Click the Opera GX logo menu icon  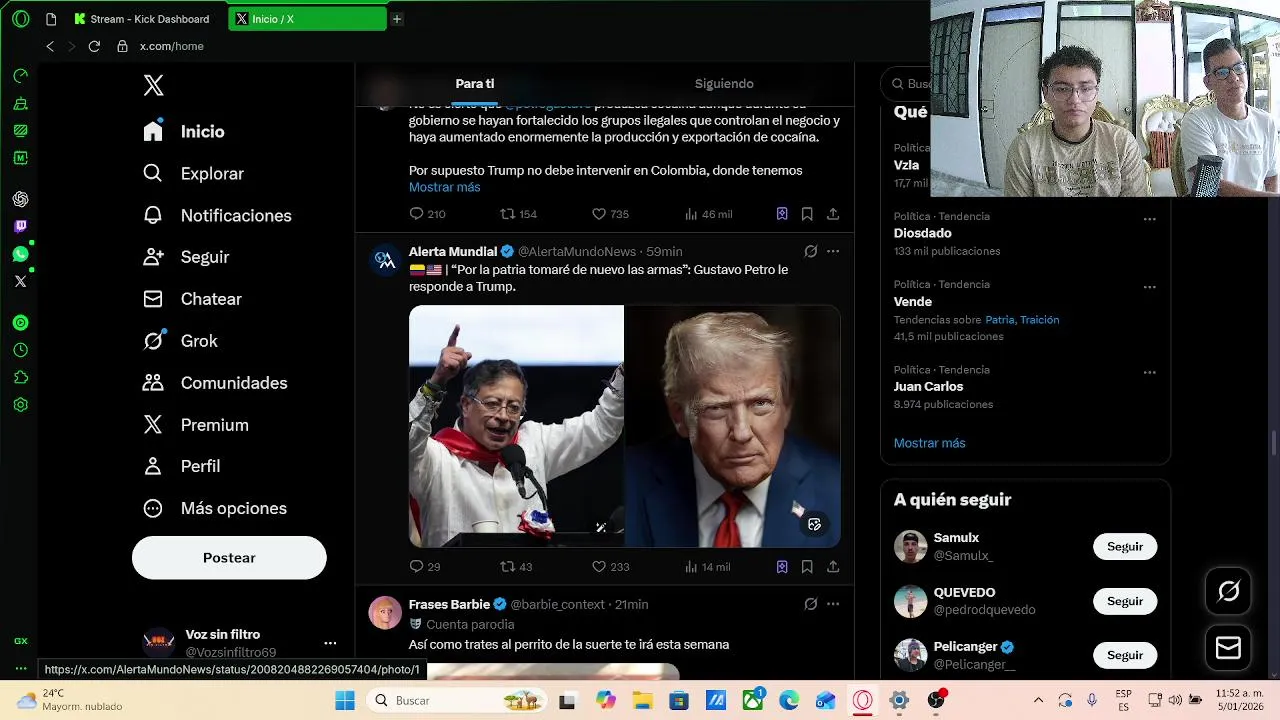(20, 19)
